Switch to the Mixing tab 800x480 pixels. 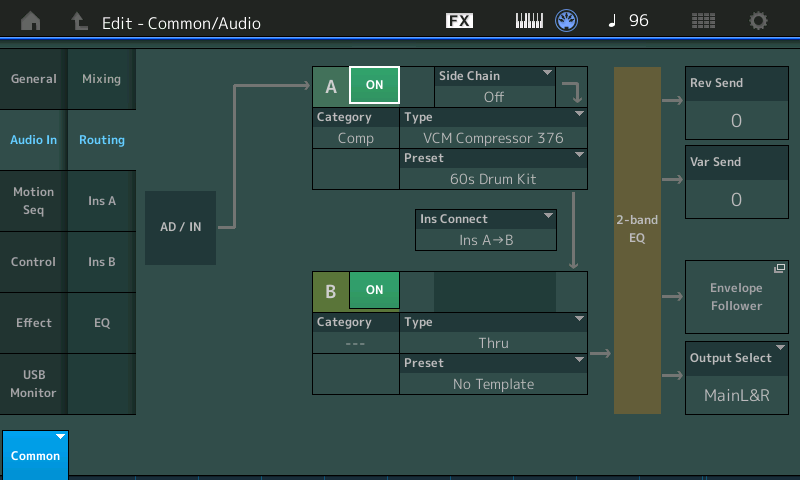click(x=102, y=79)
